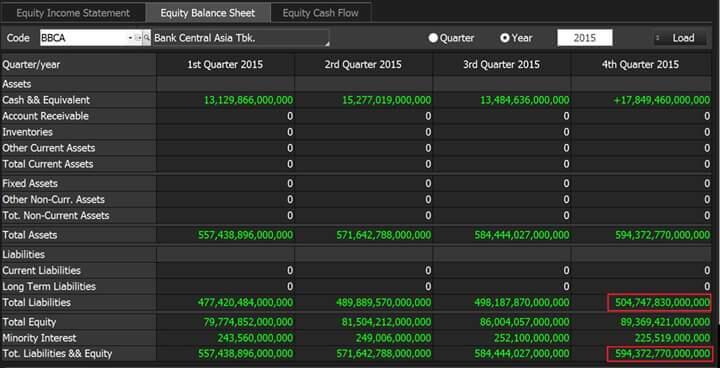
Task: Select the Other Non-Curr. Assets row label
Action: (x=53, y=200)
